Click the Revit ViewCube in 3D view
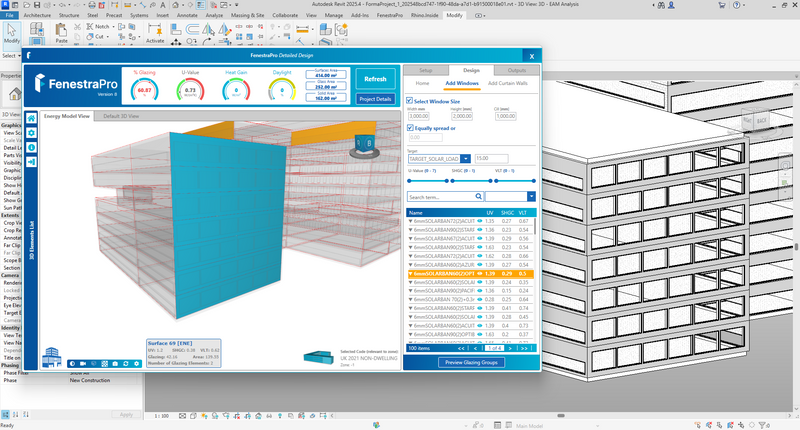This screenshot has height=430, width=800. pyautogui.click(x=755, y=121)
